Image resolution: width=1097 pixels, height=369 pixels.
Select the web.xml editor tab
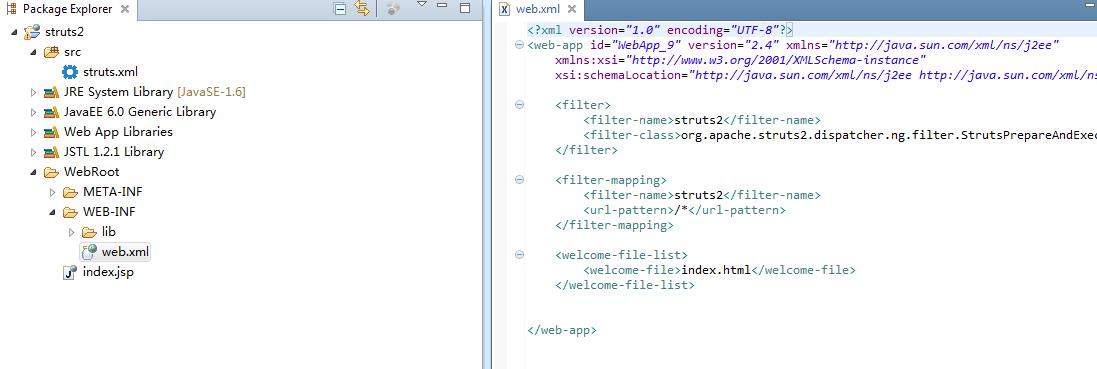click(537, 9)
